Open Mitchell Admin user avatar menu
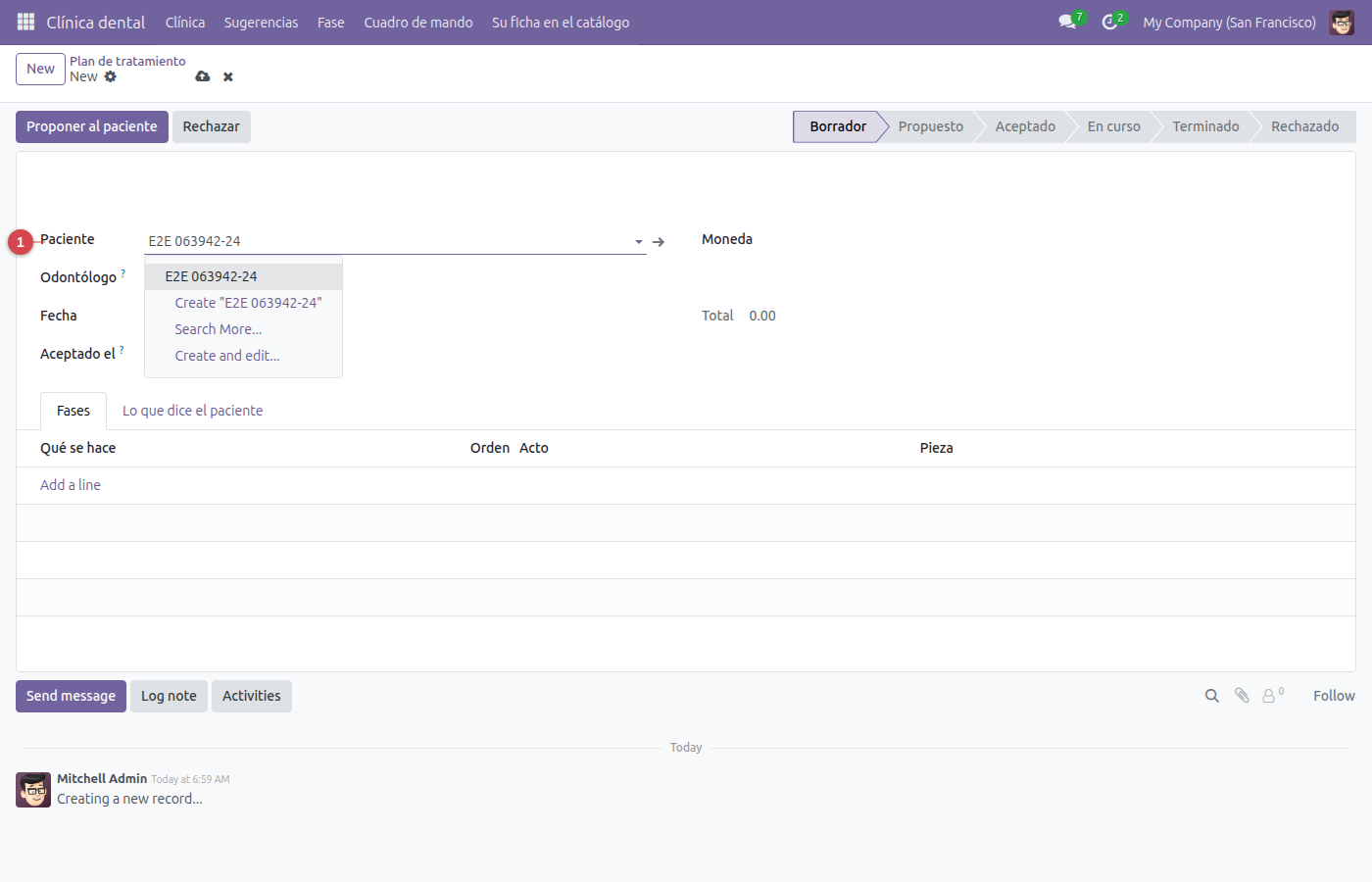 [x=1342, y=22]
